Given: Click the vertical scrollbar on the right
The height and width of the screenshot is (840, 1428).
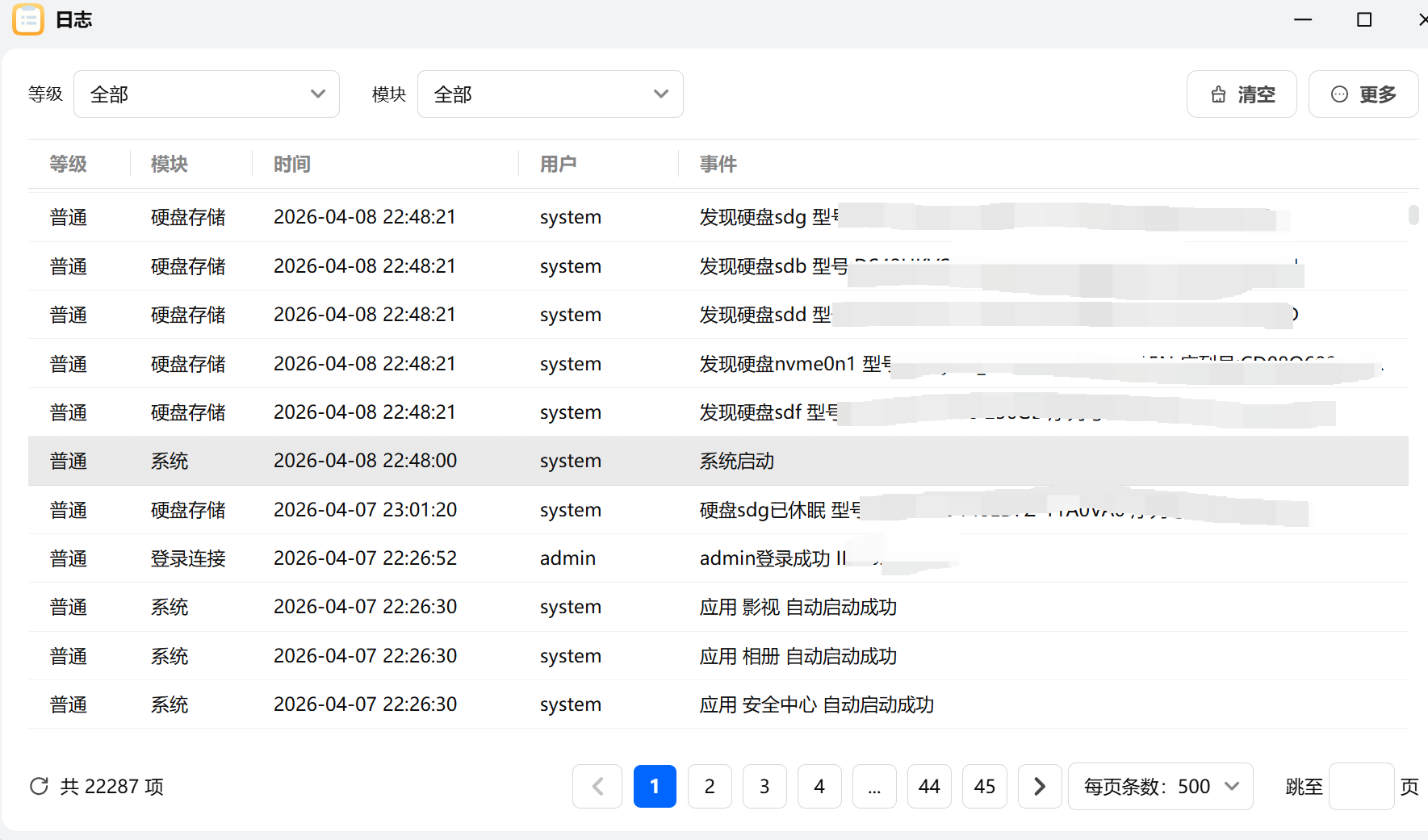Looking at the screenshot, I should tap(1414, 216).
